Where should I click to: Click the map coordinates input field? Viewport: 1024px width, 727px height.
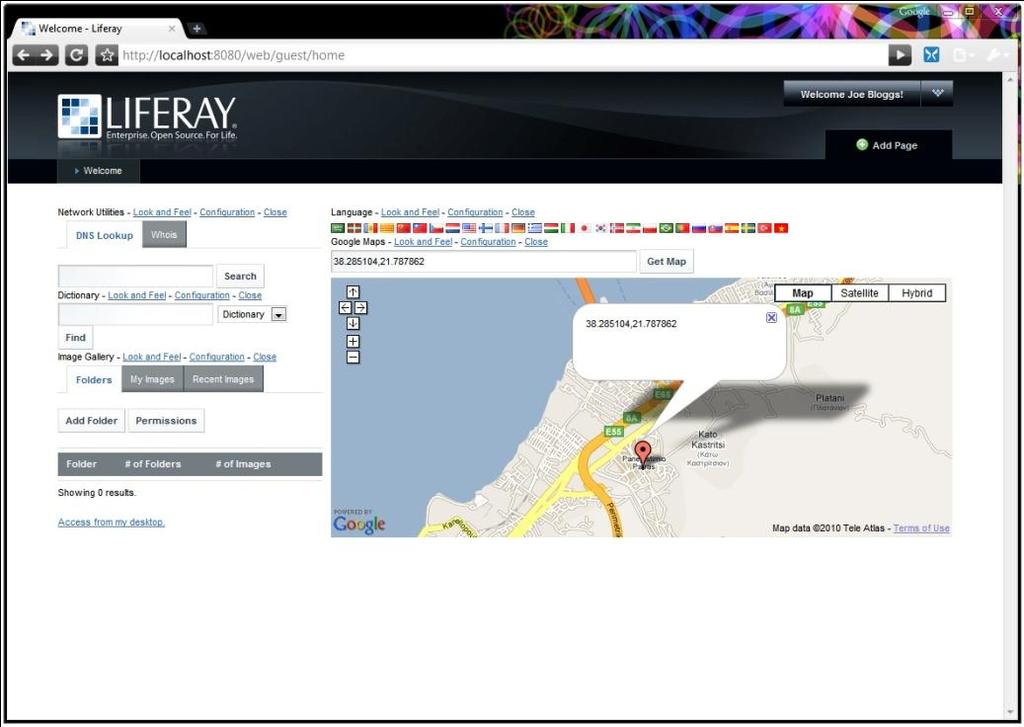coord(483,261)
